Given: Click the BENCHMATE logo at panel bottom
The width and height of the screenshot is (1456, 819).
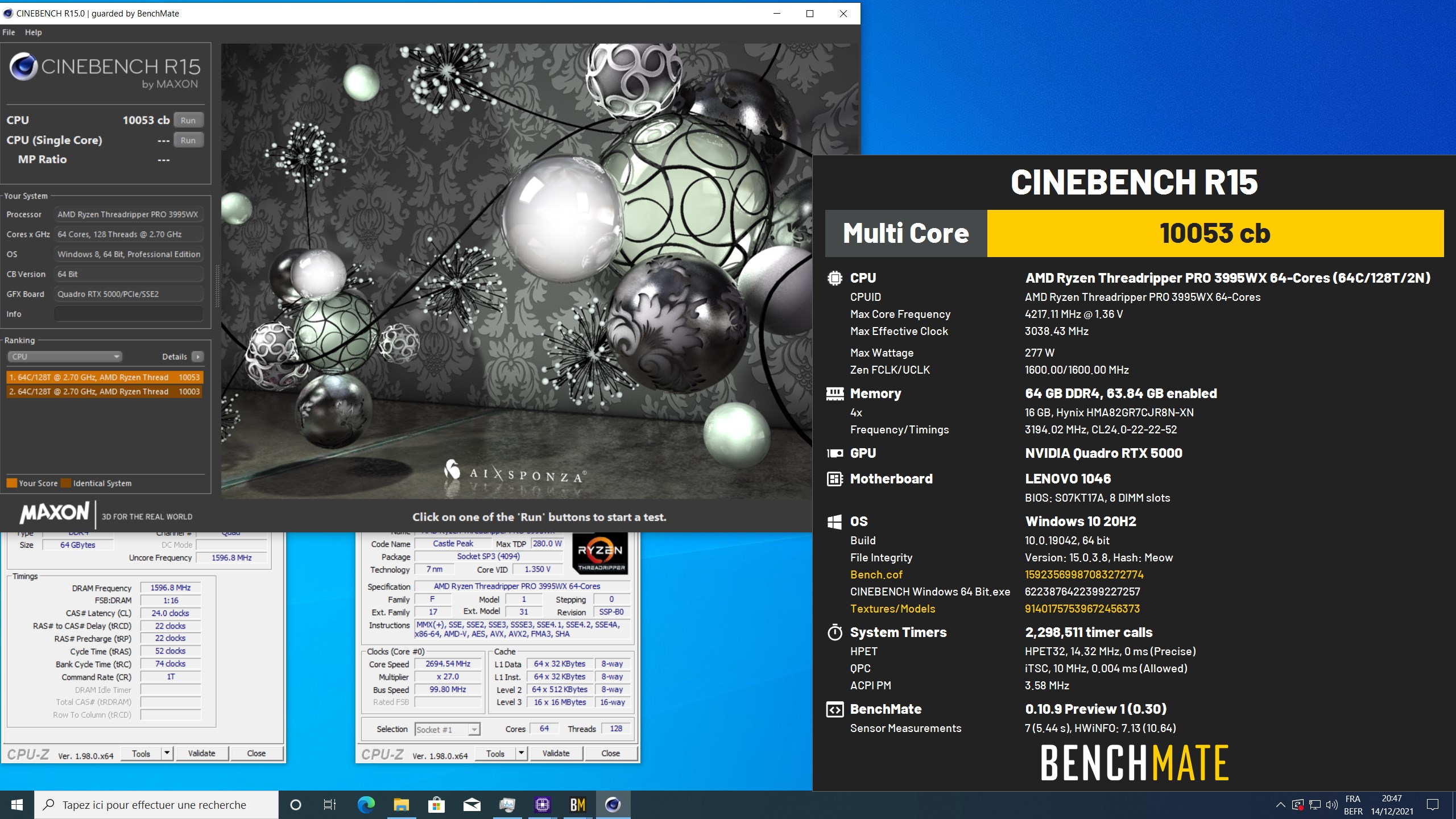Looking at the screenshot, I should click(x=1135, y=763).
